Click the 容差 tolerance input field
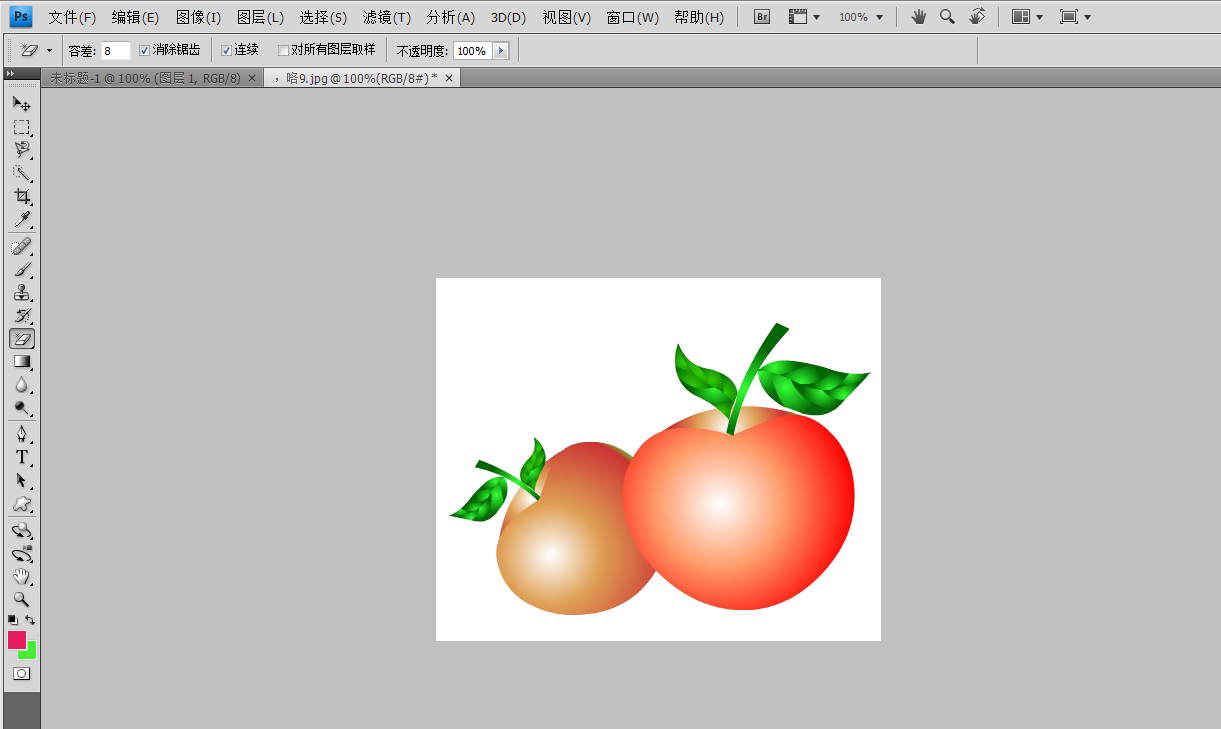Image resolution: width=1221 pixels, height=729 pixels. [x=115, y=50]
